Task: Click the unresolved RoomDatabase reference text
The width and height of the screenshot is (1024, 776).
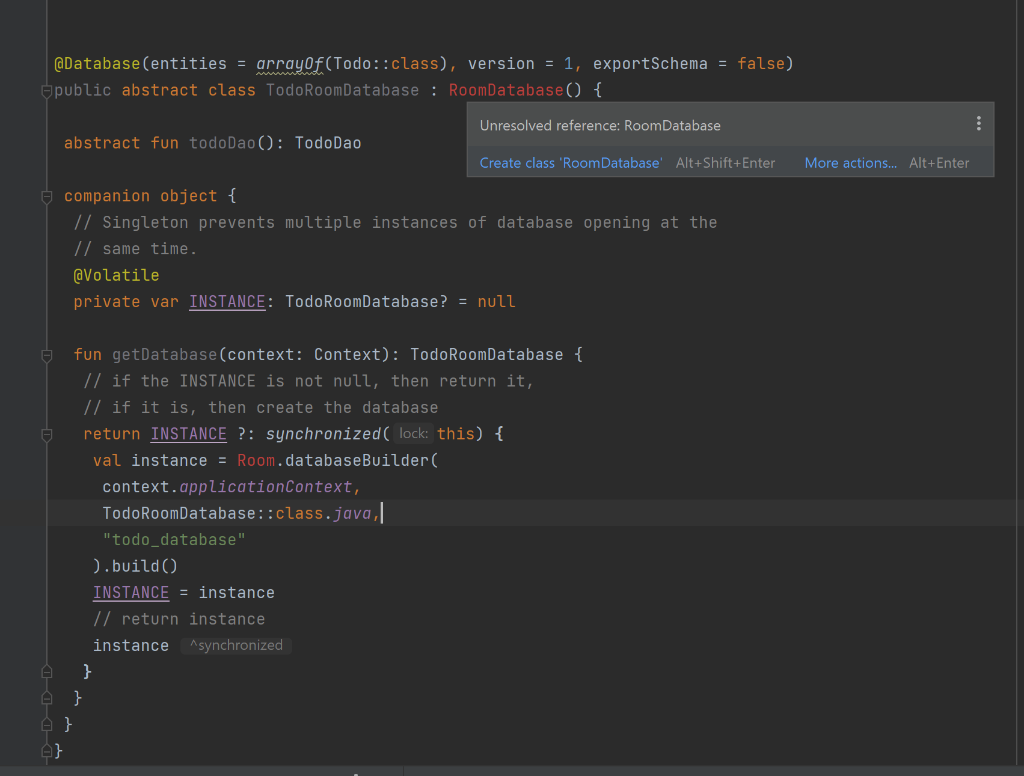Action: pos(506,89)
